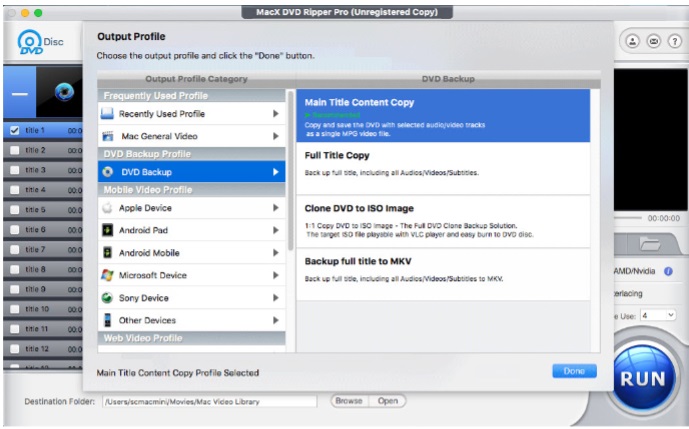Click the 'Other Devices' text label
The image size is (689, 429).
[147, 320]
